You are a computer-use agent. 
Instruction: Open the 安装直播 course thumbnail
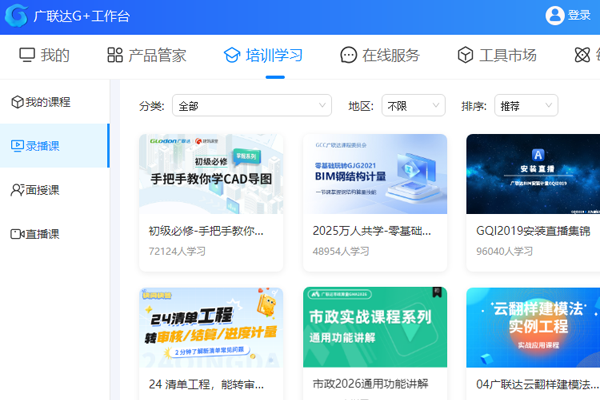click(533, 174)
